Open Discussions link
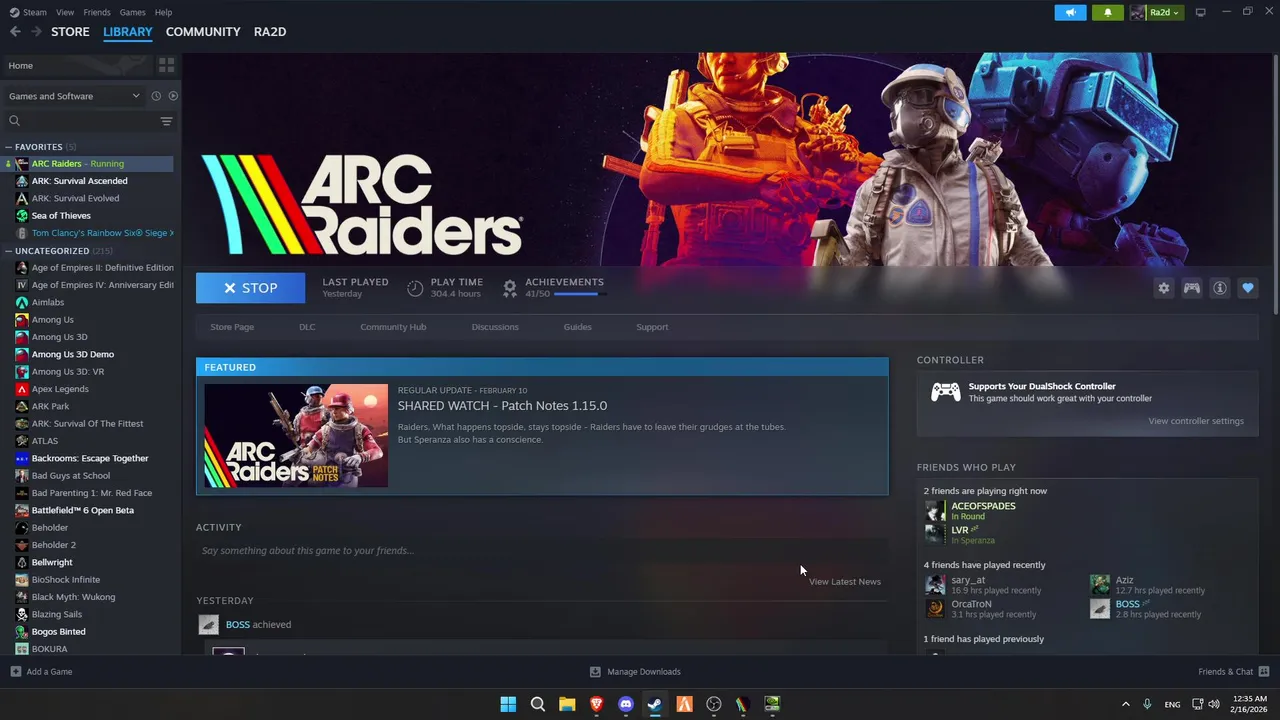 [495, 327]
